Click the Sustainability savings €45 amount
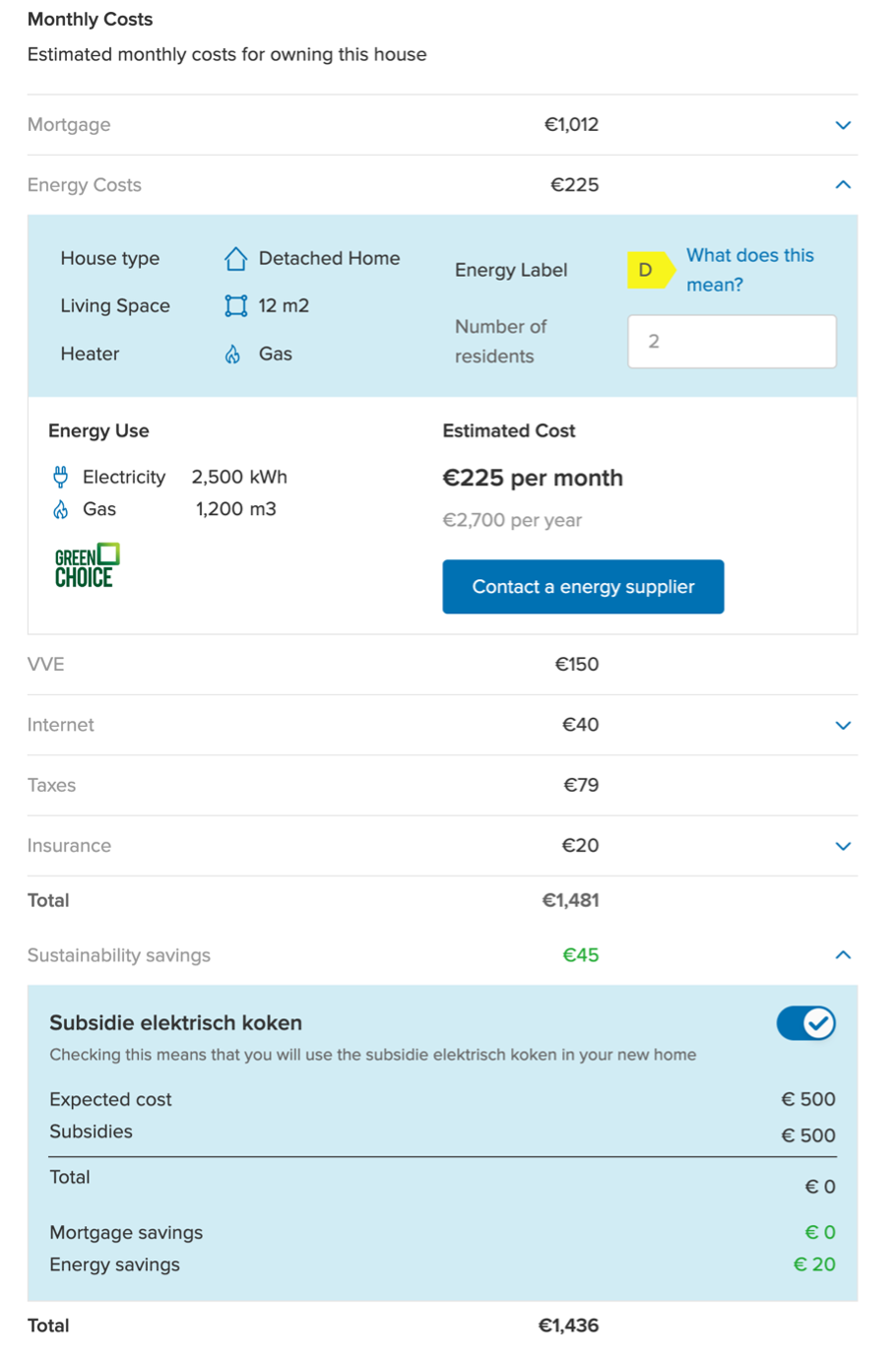 click(x=580, y=955)
